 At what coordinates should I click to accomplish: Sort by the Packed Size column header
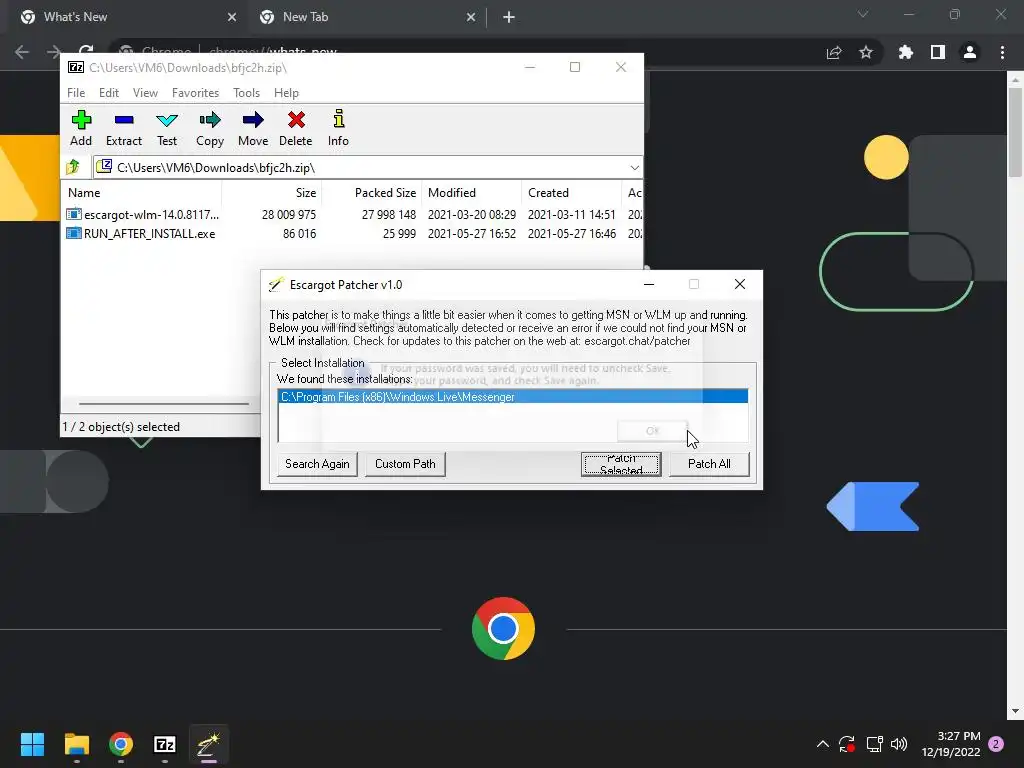coord(372,193)
